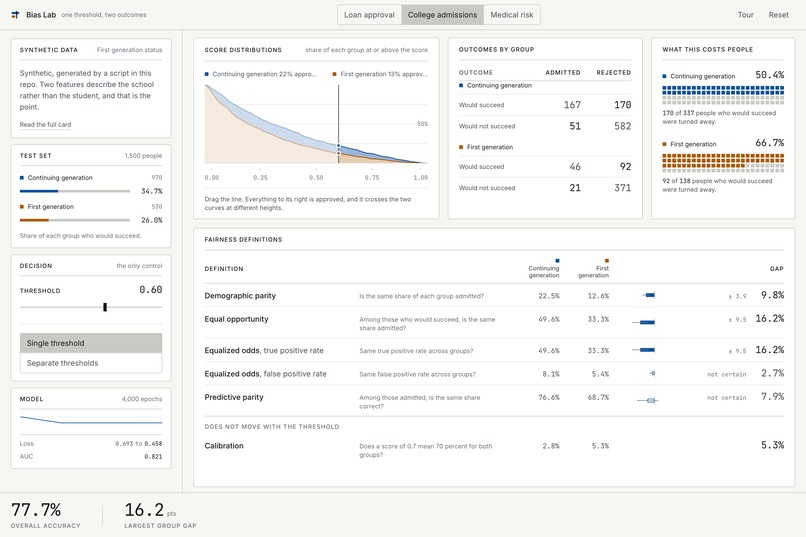Click the GAP column header
The width and height of the screenshot is (806, 537).
coord(776,269)
